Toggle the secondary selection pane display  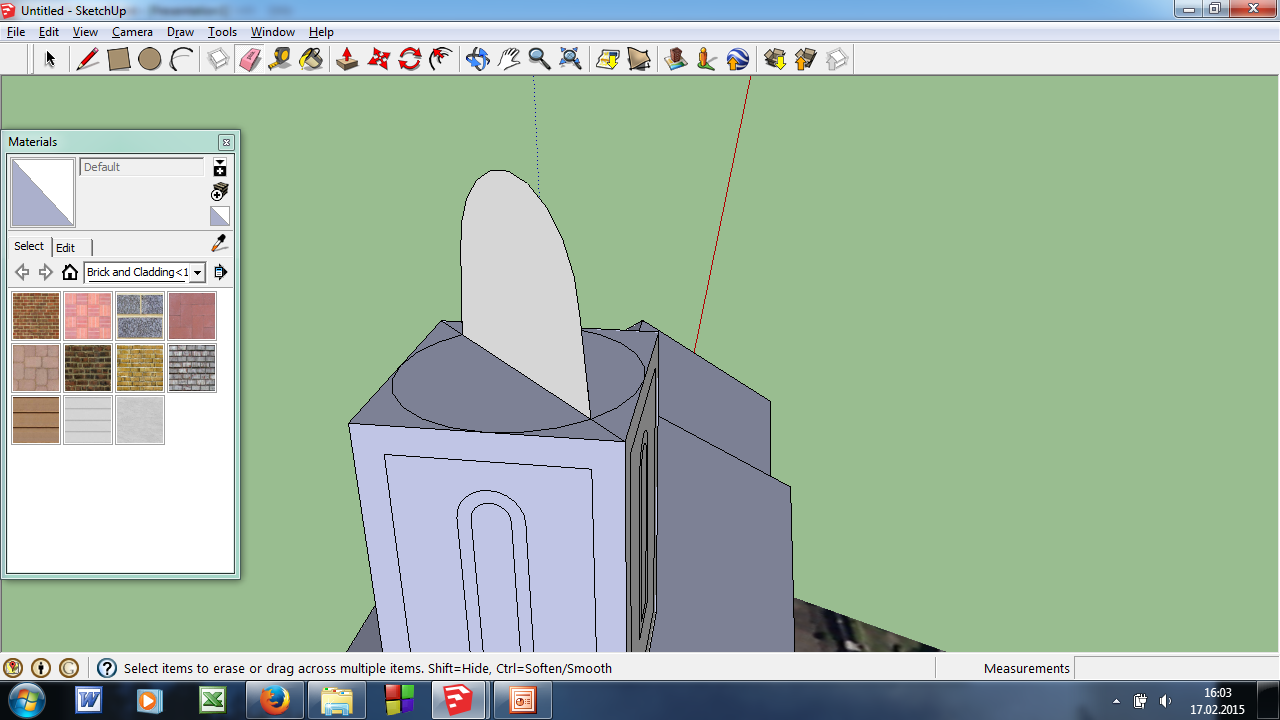tap(220, 168)
